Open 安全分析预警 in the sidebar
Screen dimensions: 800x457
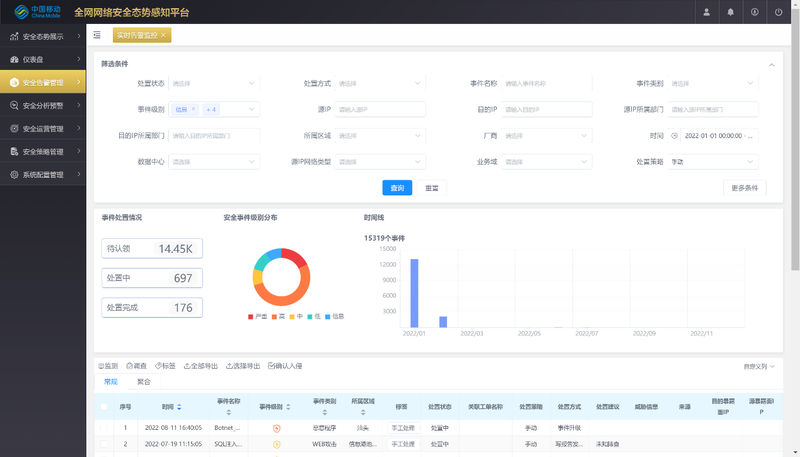tap(43, 105)
